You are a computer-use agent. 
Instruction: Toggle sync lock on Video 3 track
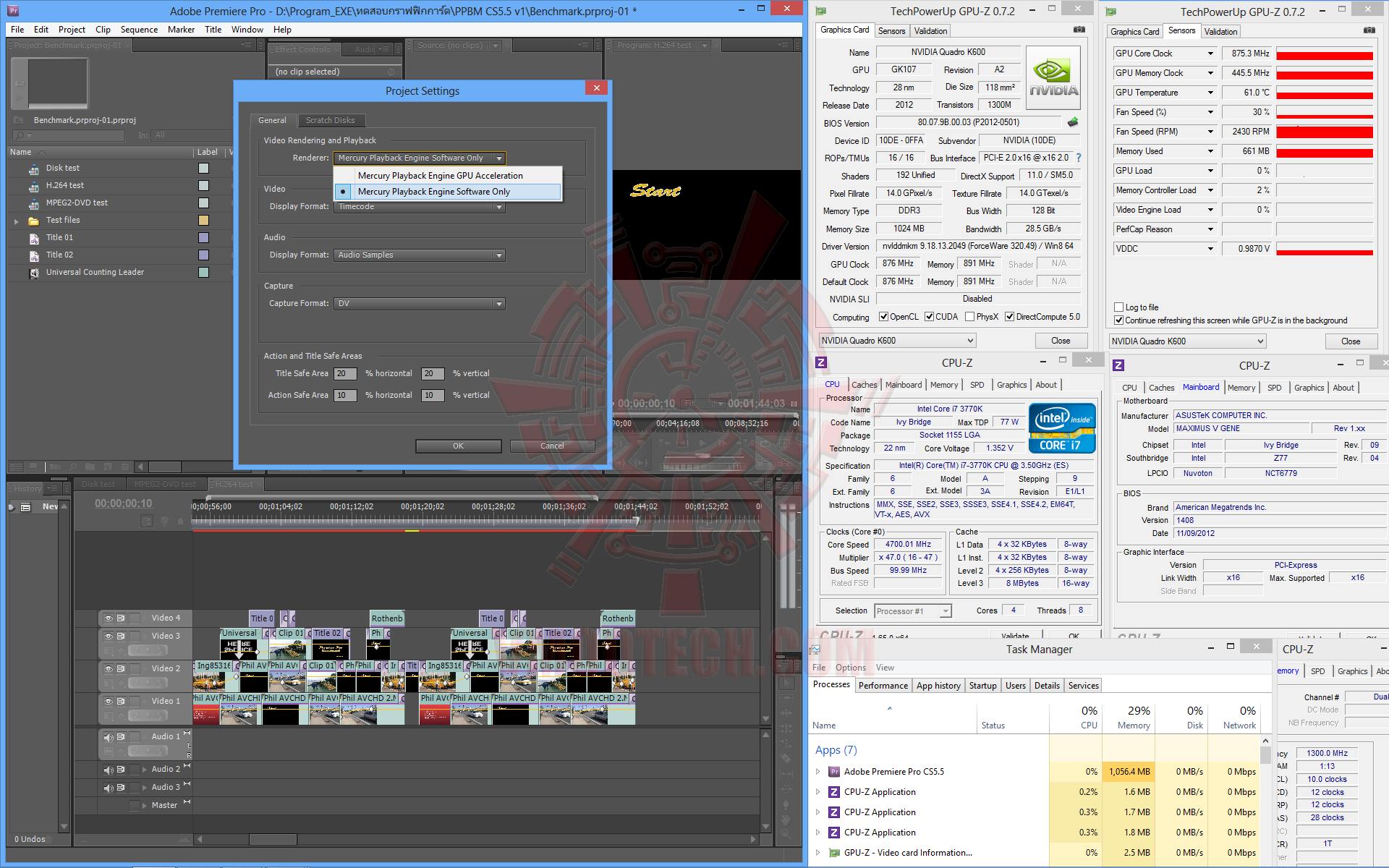[121, 637]
